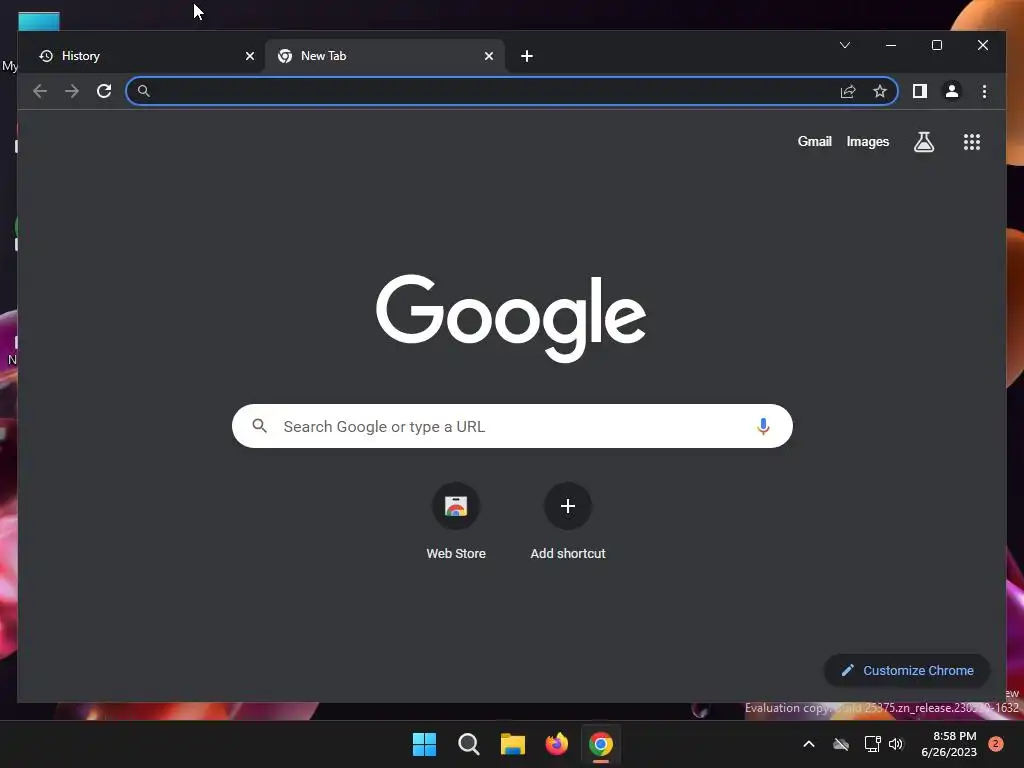Screen dimensions: 1024x768
Task: Bookmark this tab with the star icon
Action: coord(880,91)
